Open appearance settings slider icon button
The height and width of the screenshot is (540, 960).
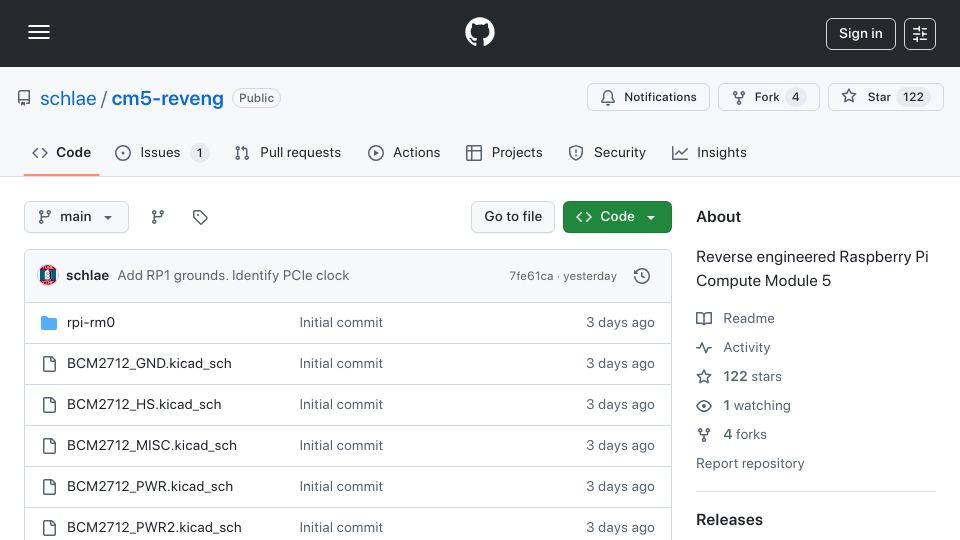coord(920,34)
